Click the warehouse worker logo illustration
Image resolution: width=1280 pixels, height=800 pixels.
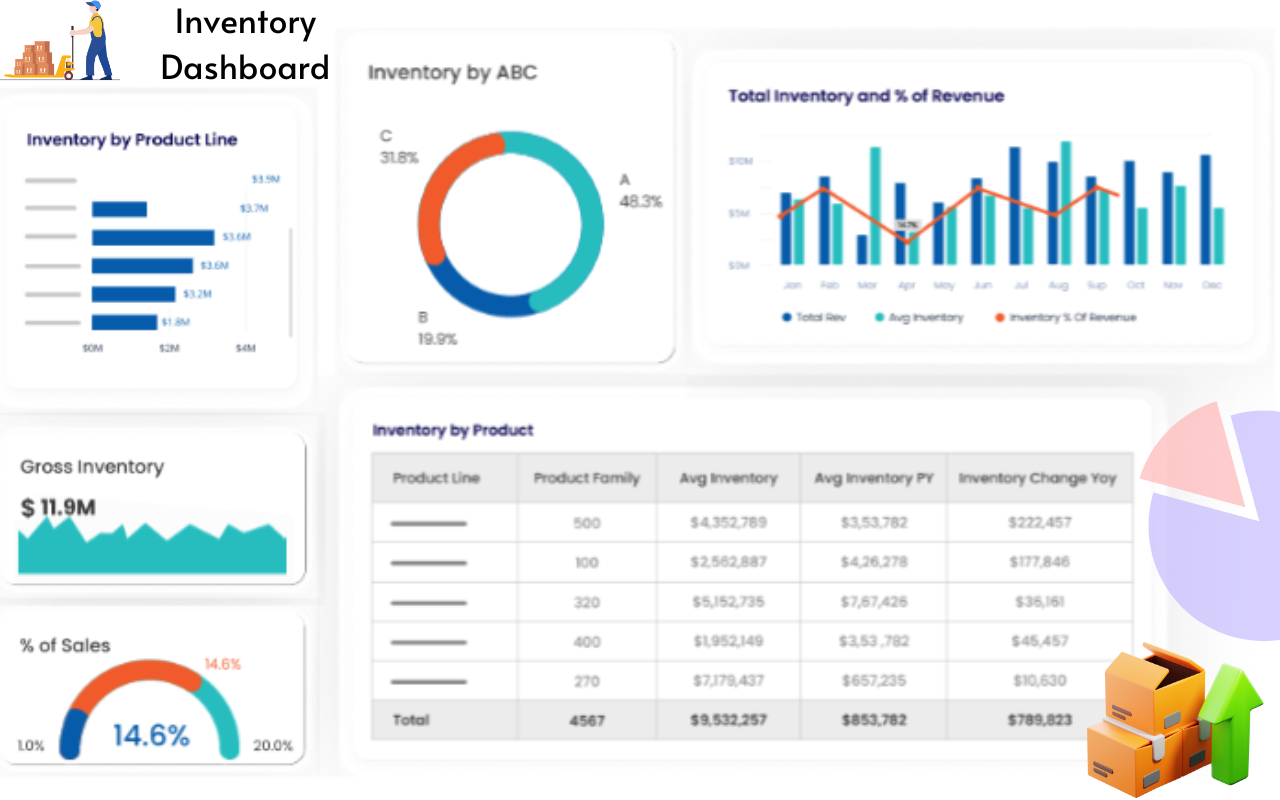tap(62, 42)
